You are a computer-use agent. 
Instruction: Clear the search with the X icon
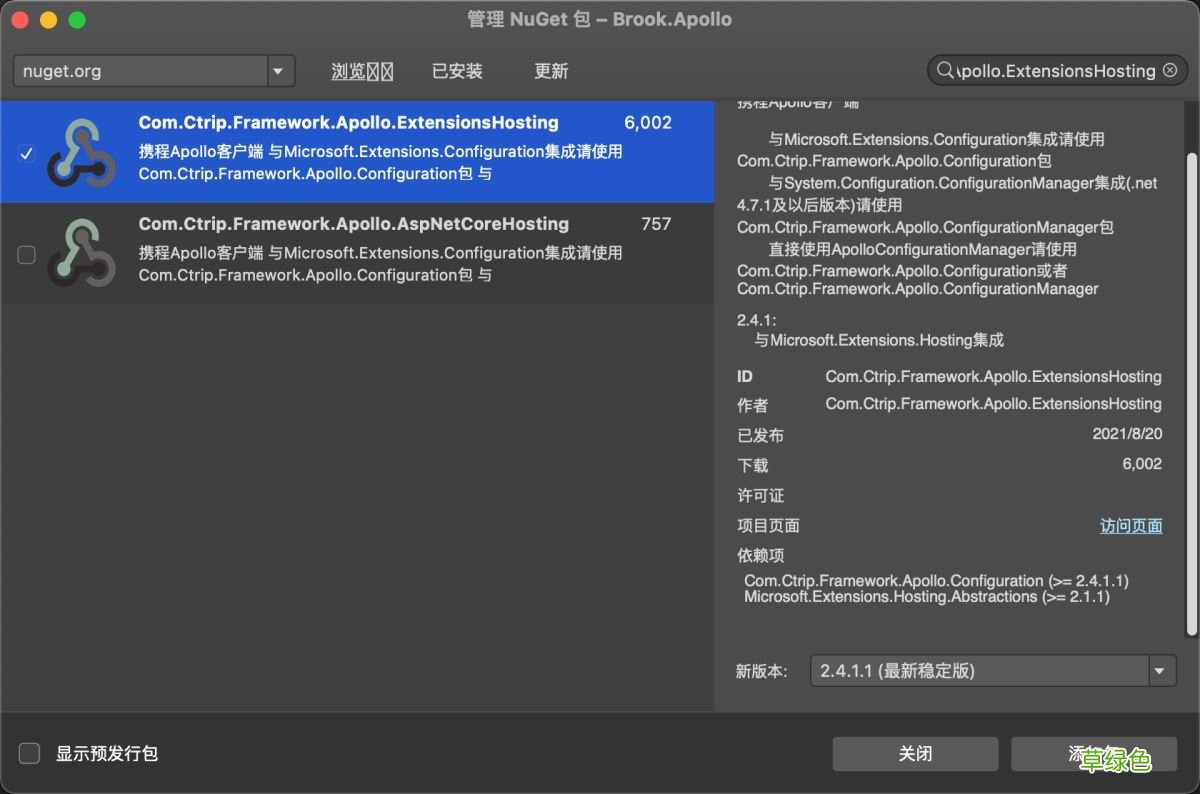click(x=1169, y=70)
